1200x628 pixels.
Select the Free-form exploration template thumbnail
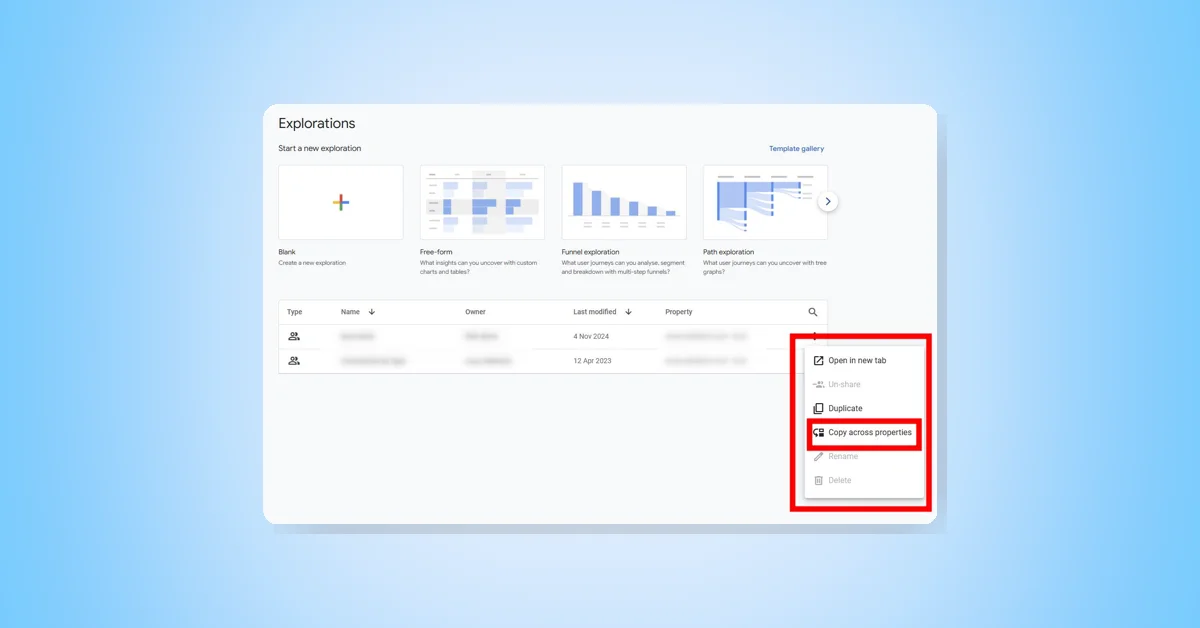pyautogui.click(x=482, y=202)
